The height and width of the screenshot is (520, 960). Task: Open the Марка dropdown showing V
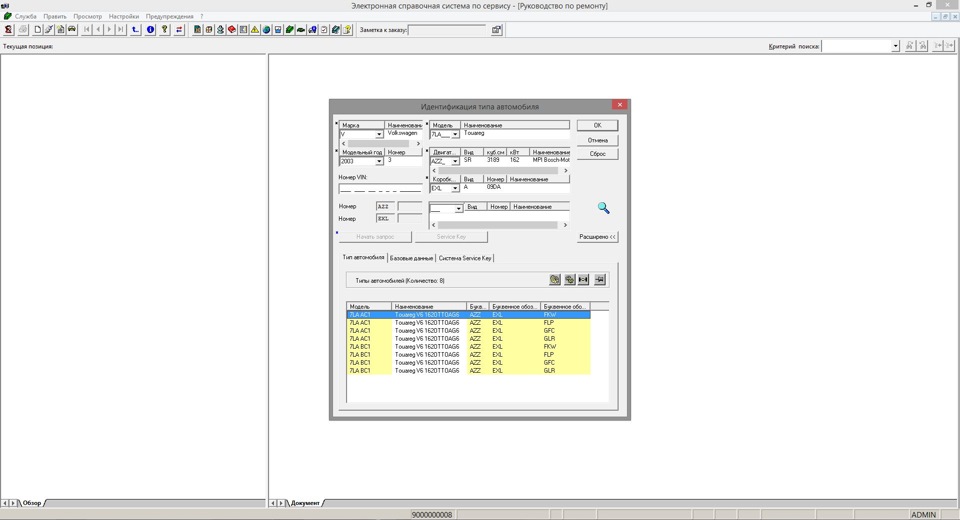379,134
